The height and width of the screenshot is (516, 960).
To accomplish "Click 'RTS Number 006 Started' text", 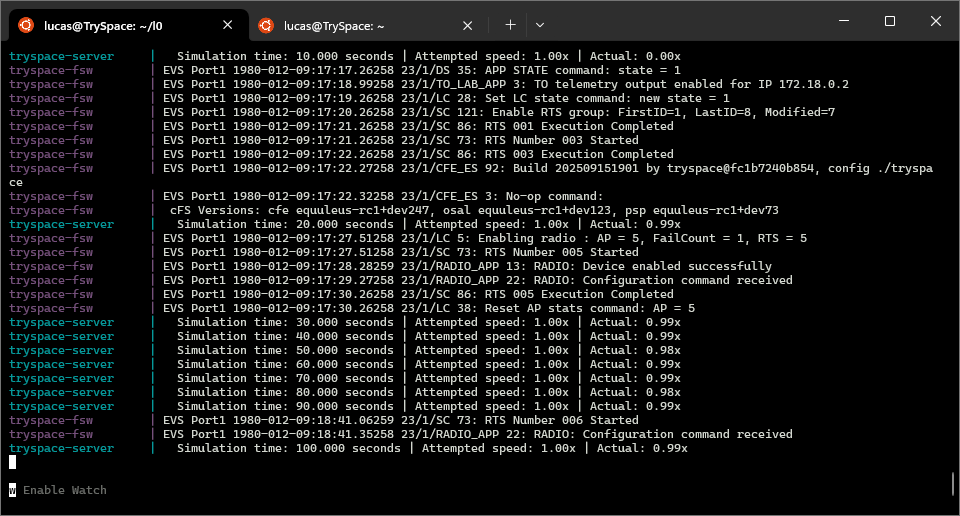I will tap(561, 421).
